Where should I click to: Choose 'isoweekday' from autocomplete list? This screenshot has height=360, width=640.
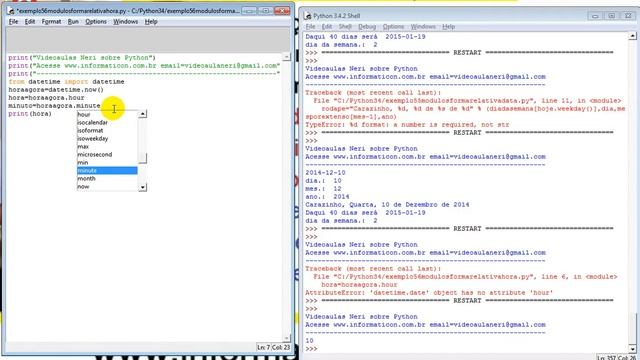107,138
